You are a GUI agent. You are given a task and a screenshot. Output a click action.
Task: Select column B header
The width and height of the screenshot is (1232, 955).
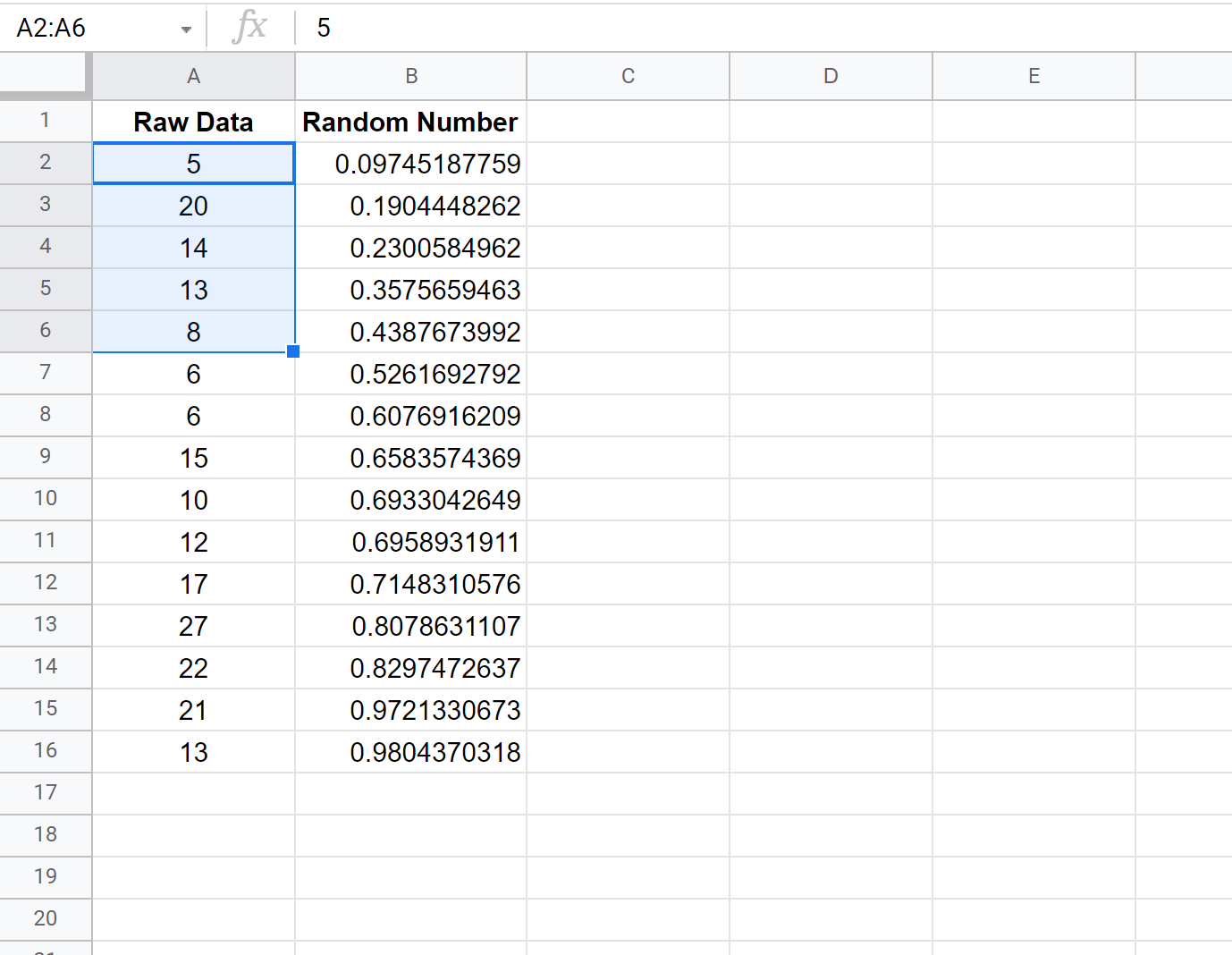tap(411, 76)
